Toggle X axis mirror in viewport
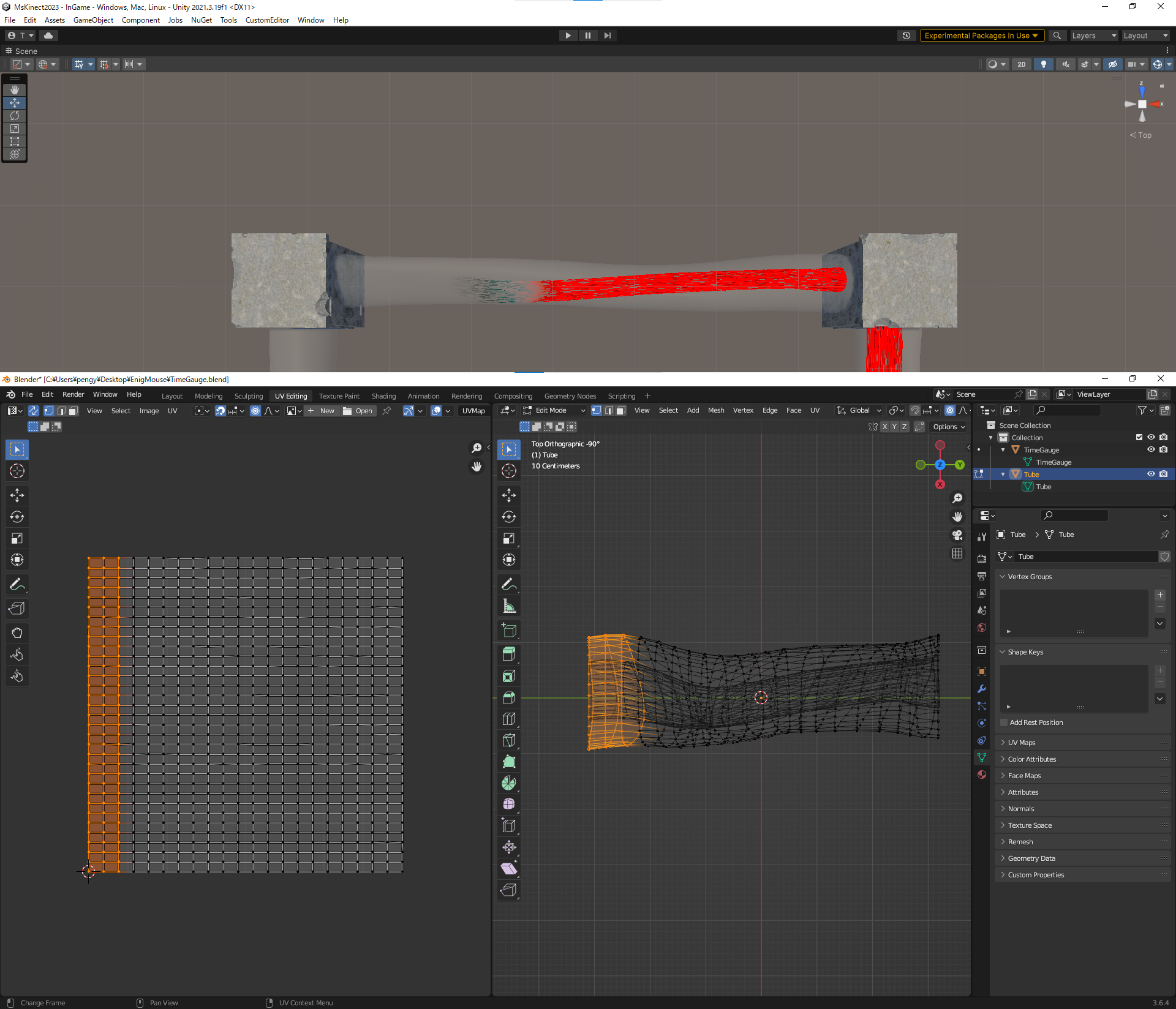1176x1009 pixels. coord(884,427)
